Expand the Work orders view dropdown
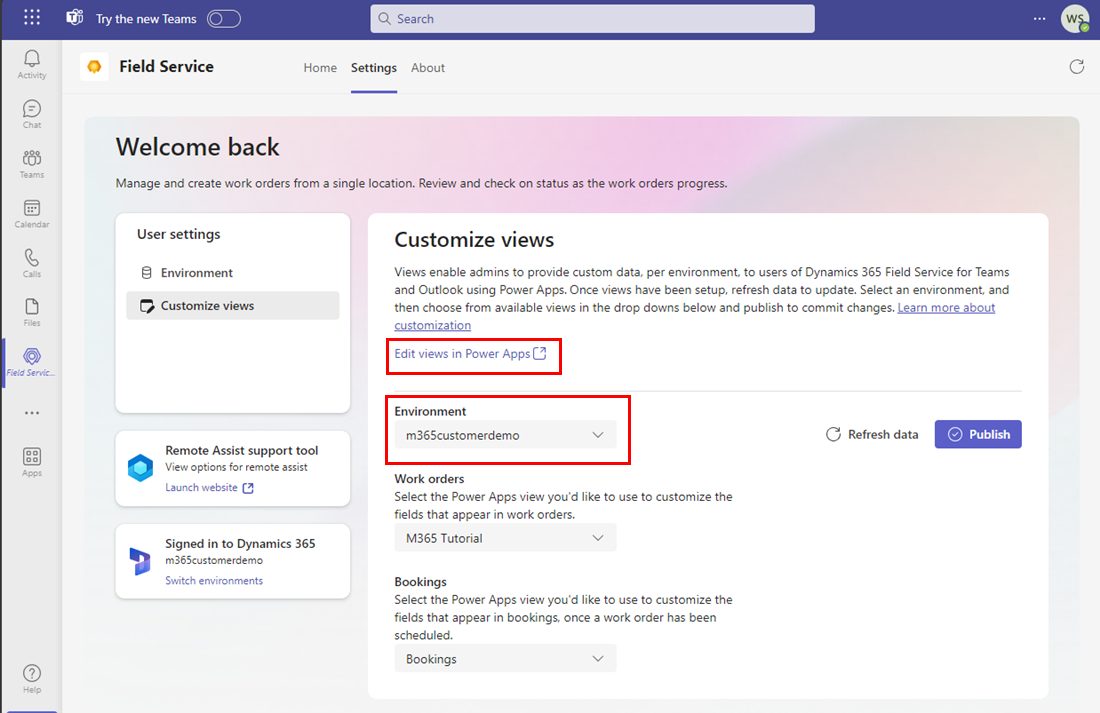The width and height of the screenshot is (1100, 713). coord(505,538)
